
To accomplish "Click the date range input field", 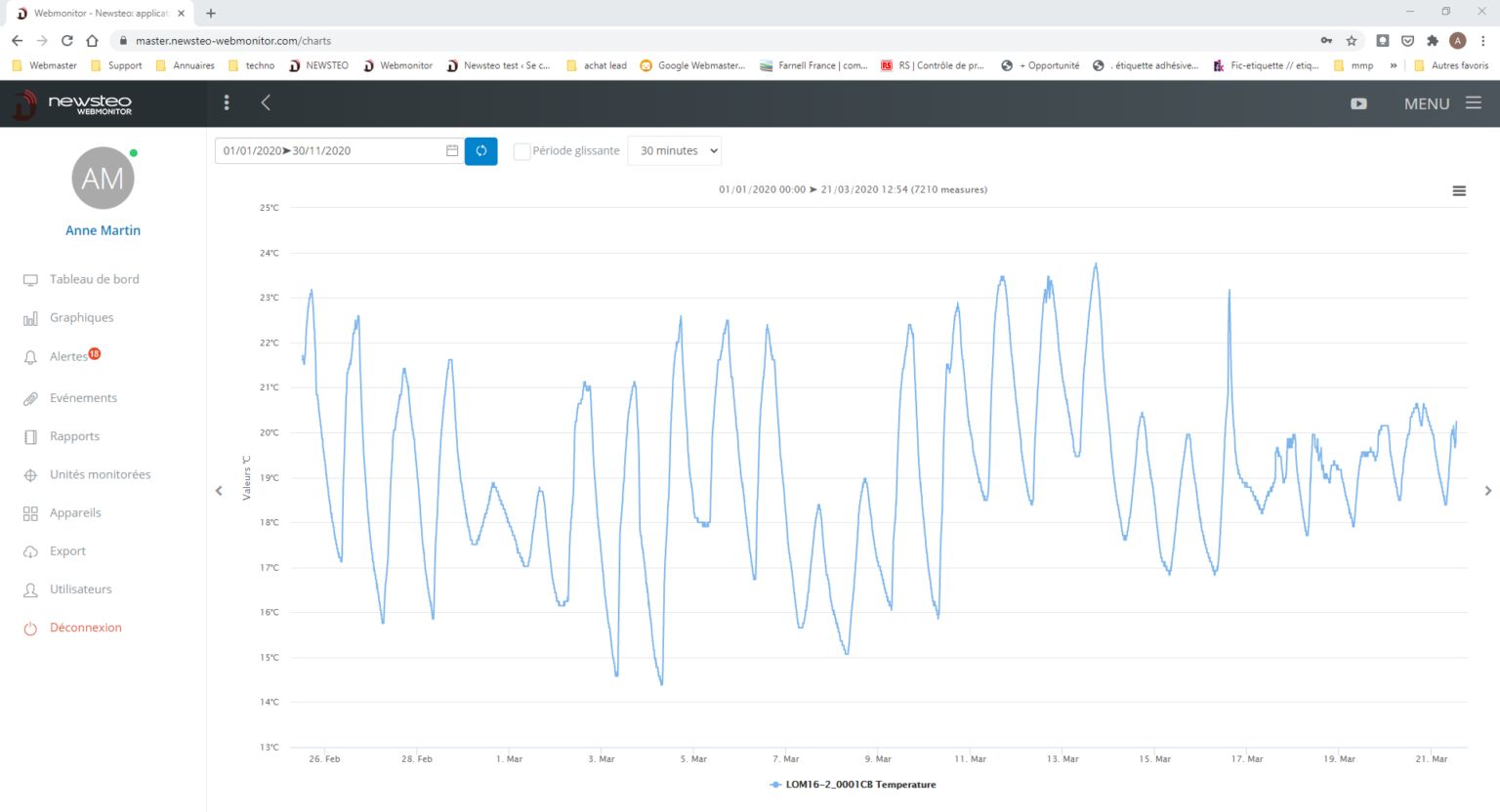I will (x=340, y=150).
